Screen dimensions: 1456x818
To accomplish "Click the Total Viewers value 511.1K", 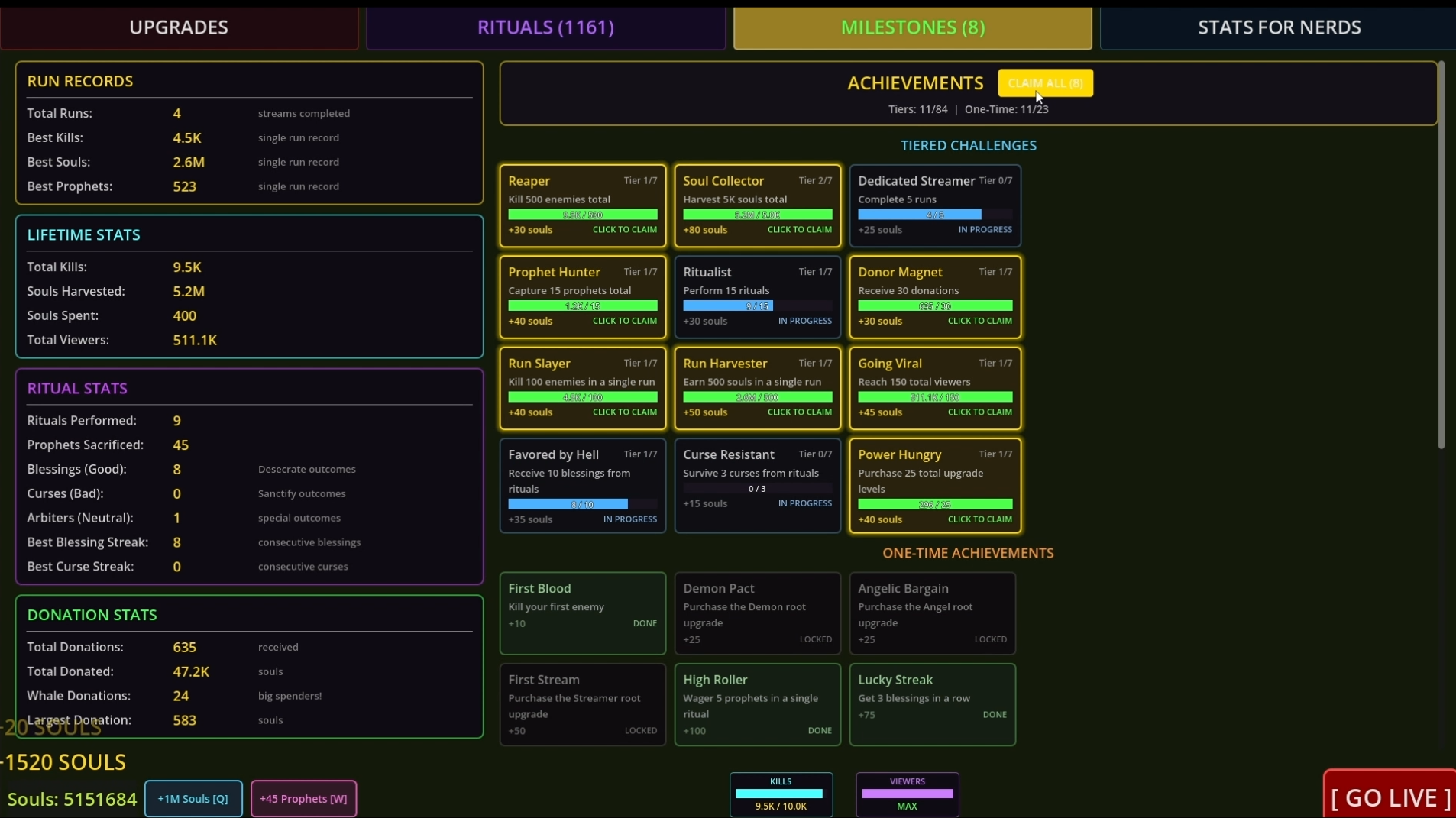I will [195, 340].
